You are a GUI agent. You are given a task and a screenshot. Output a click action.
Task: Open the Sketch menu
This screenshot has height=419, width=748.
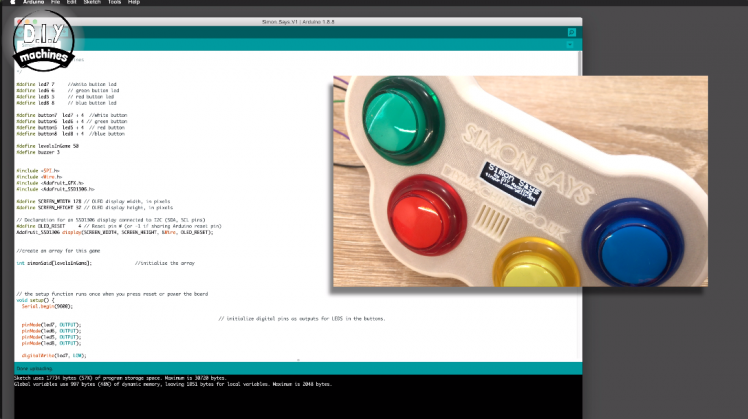[x=92, y=2]
